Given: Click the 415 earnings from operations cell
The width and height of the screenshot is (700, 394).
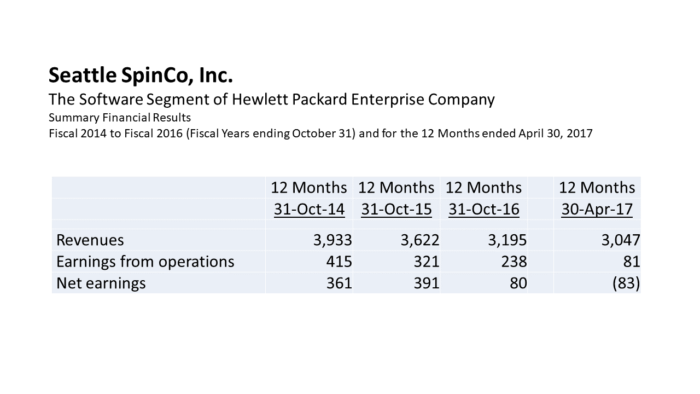Looking at the screenshot, I should 339,261.
